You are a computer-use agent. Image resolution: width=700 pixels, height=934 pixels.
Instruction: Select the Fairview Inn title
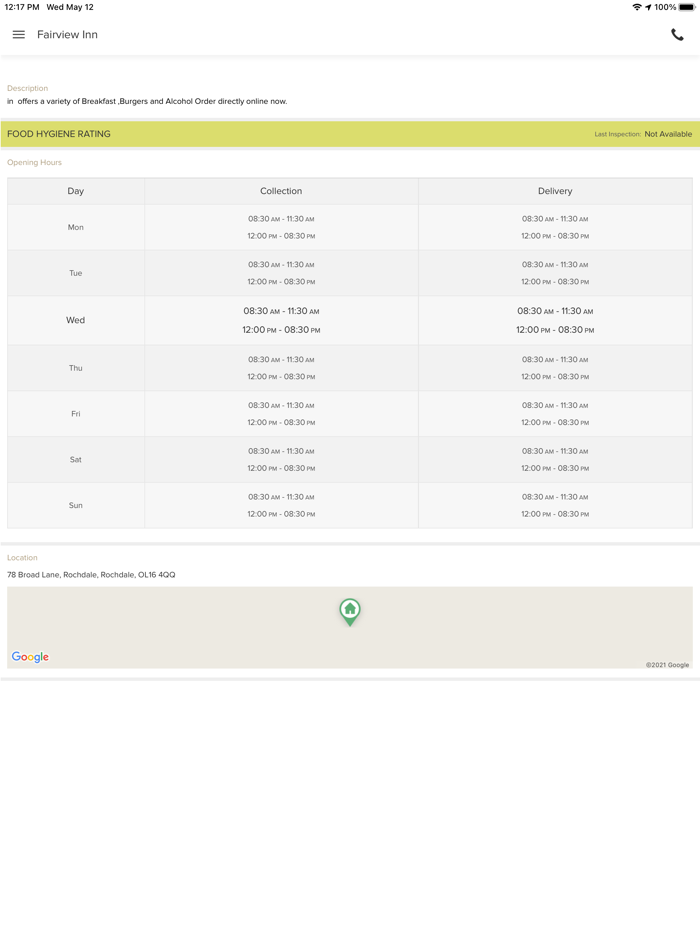[67, 35]
